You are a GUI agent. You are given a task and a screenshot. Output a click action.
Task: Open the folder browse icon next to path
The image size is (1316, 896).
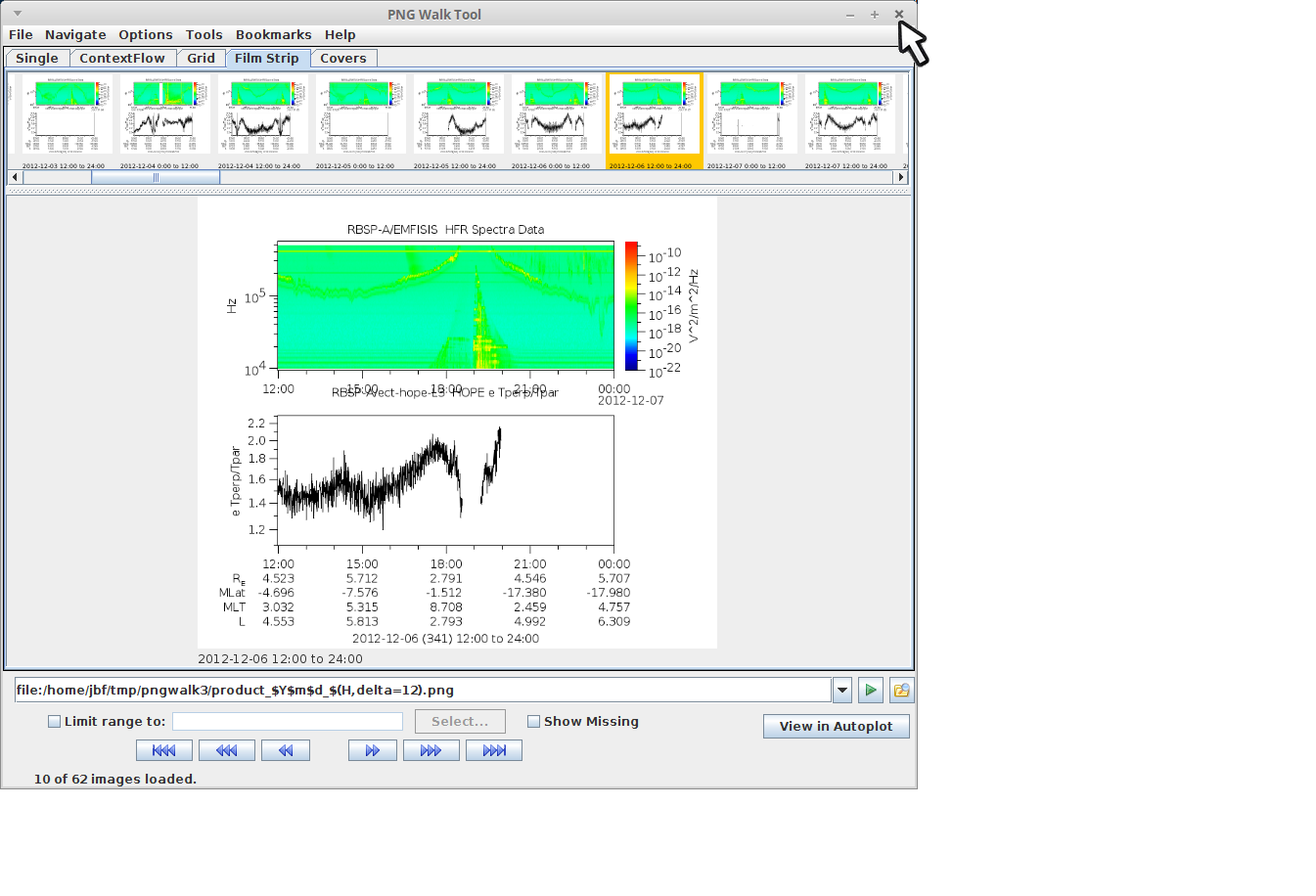[901, 690]
